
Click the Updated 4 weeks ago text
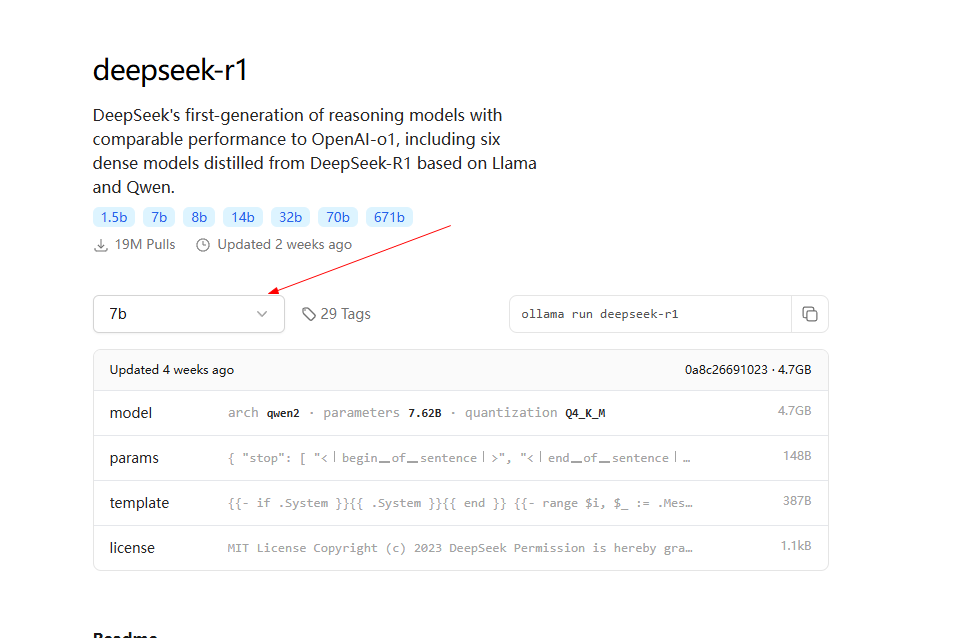172,370
